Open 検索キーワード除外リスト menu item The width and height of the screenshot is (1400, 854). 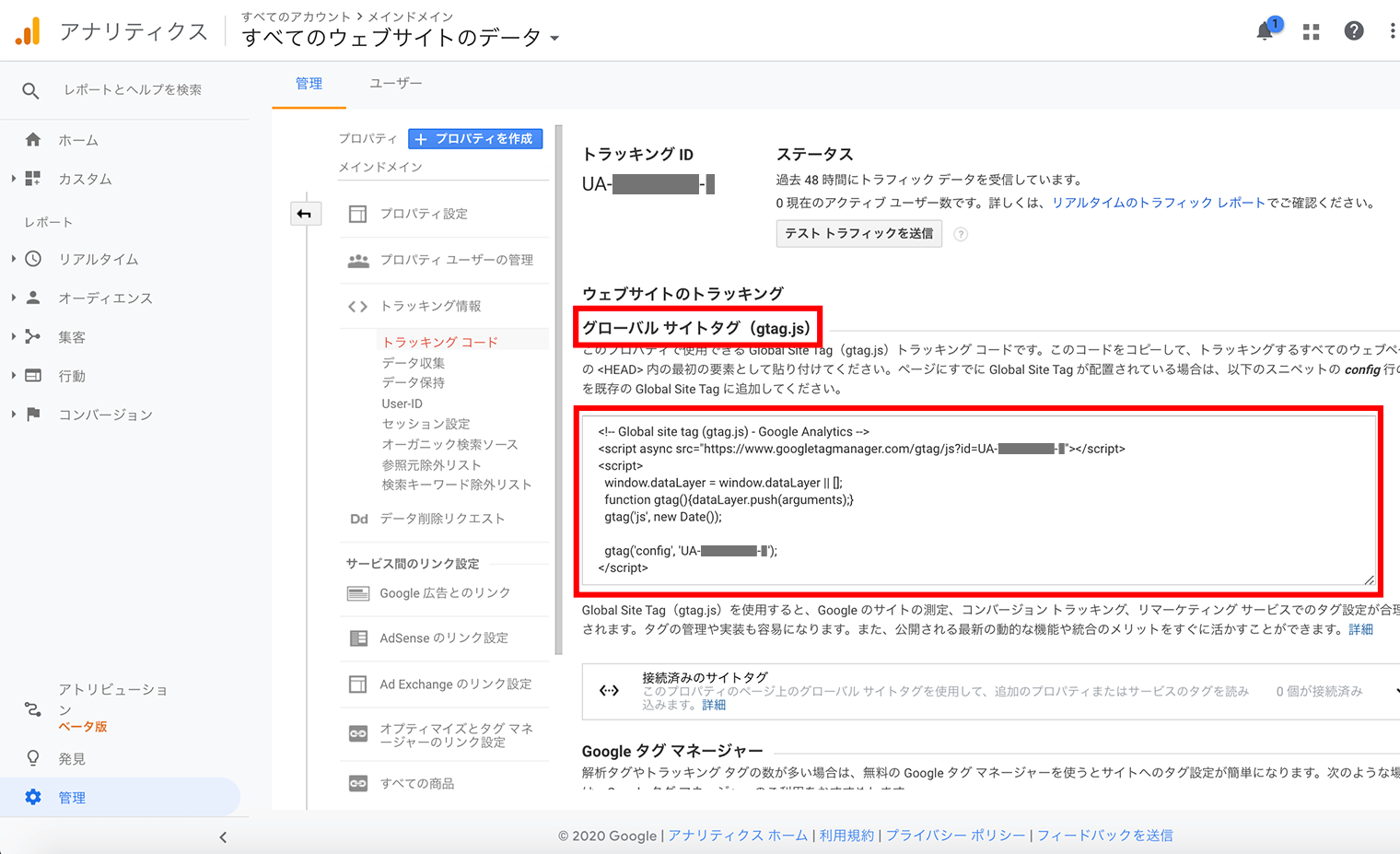(x=457, y=485)
